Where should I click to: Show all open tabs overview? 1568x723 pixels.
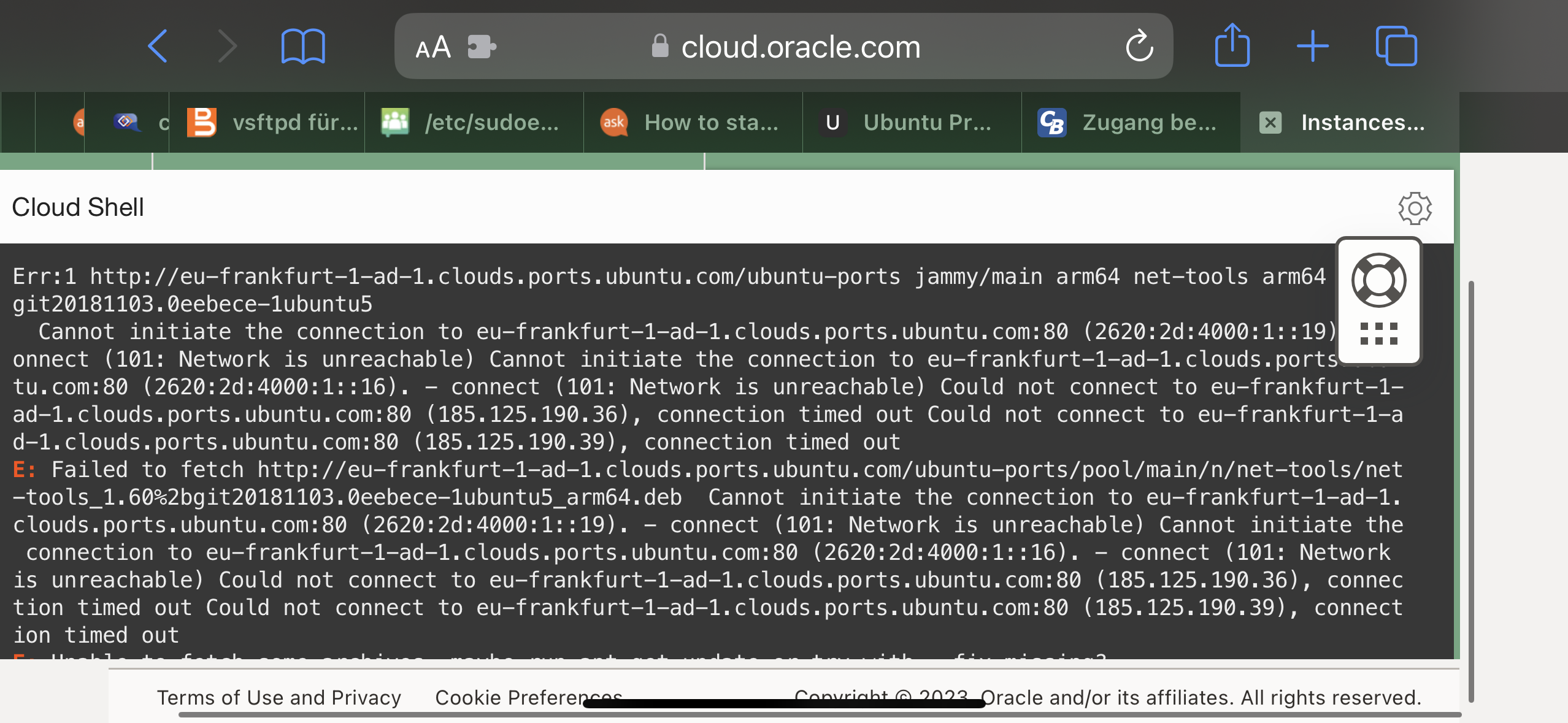(x=1396, y=45)
